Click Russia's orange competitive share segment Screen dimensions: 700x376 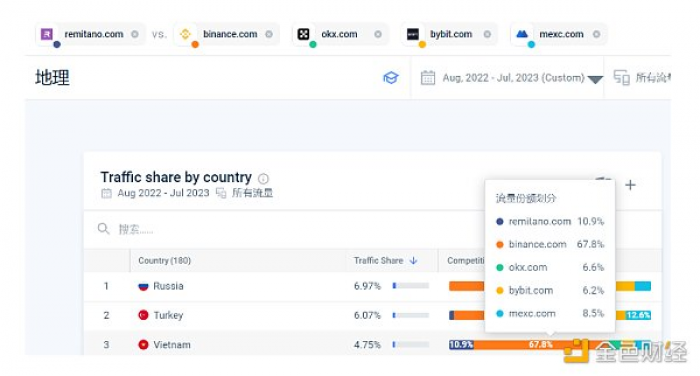(467, 286)
